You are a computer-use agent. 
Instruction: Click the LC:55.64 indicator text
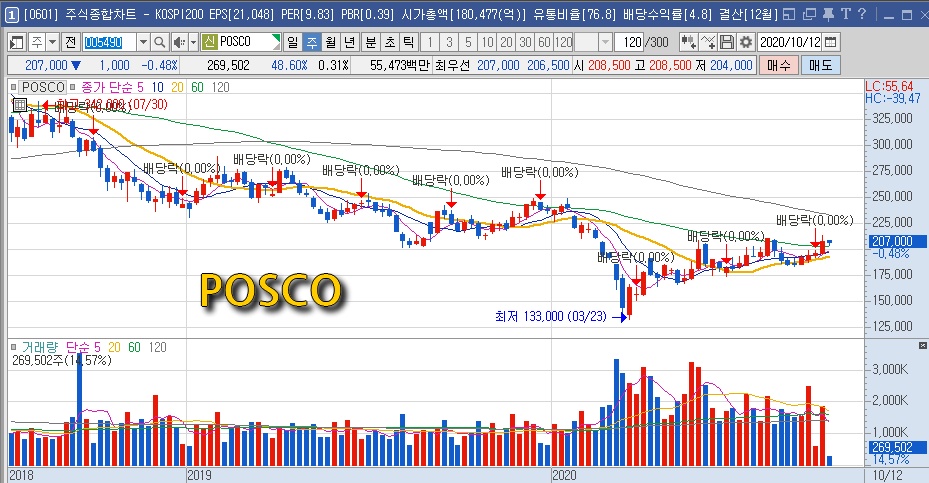[x=889, y=87]
